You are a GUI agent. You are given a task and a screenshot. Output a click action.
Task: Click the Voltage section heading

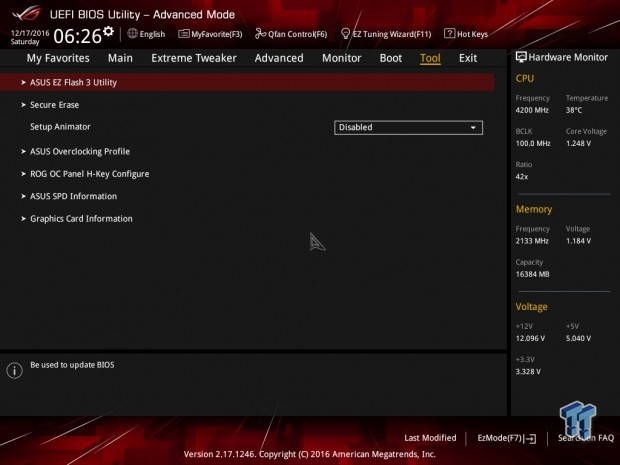click(531, 307)
